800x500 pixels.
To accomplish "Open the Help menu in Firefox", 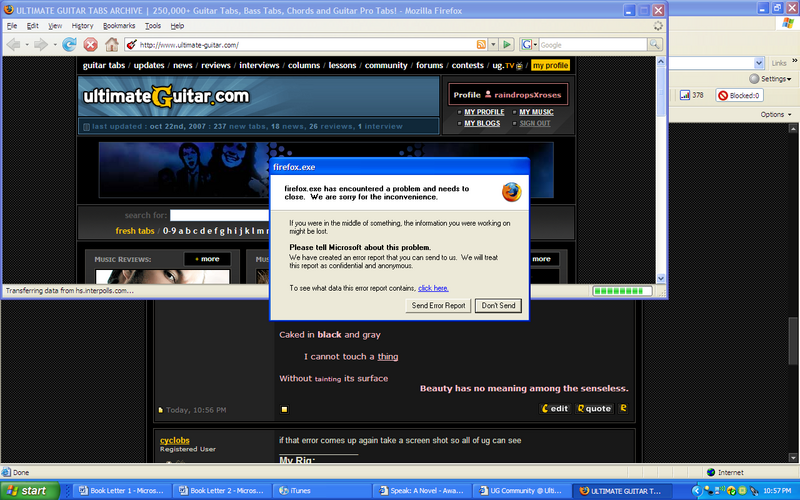I will pos(177,26).
